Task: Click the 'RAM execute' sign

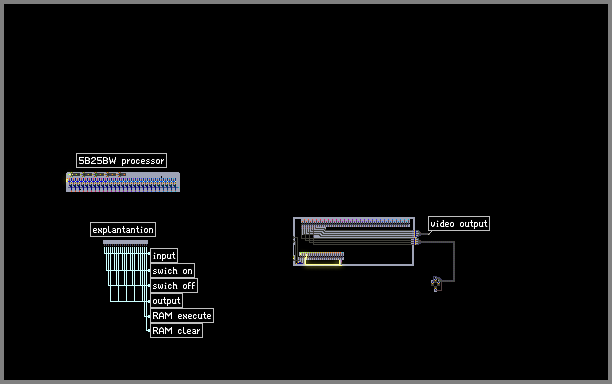Action: 182,315
